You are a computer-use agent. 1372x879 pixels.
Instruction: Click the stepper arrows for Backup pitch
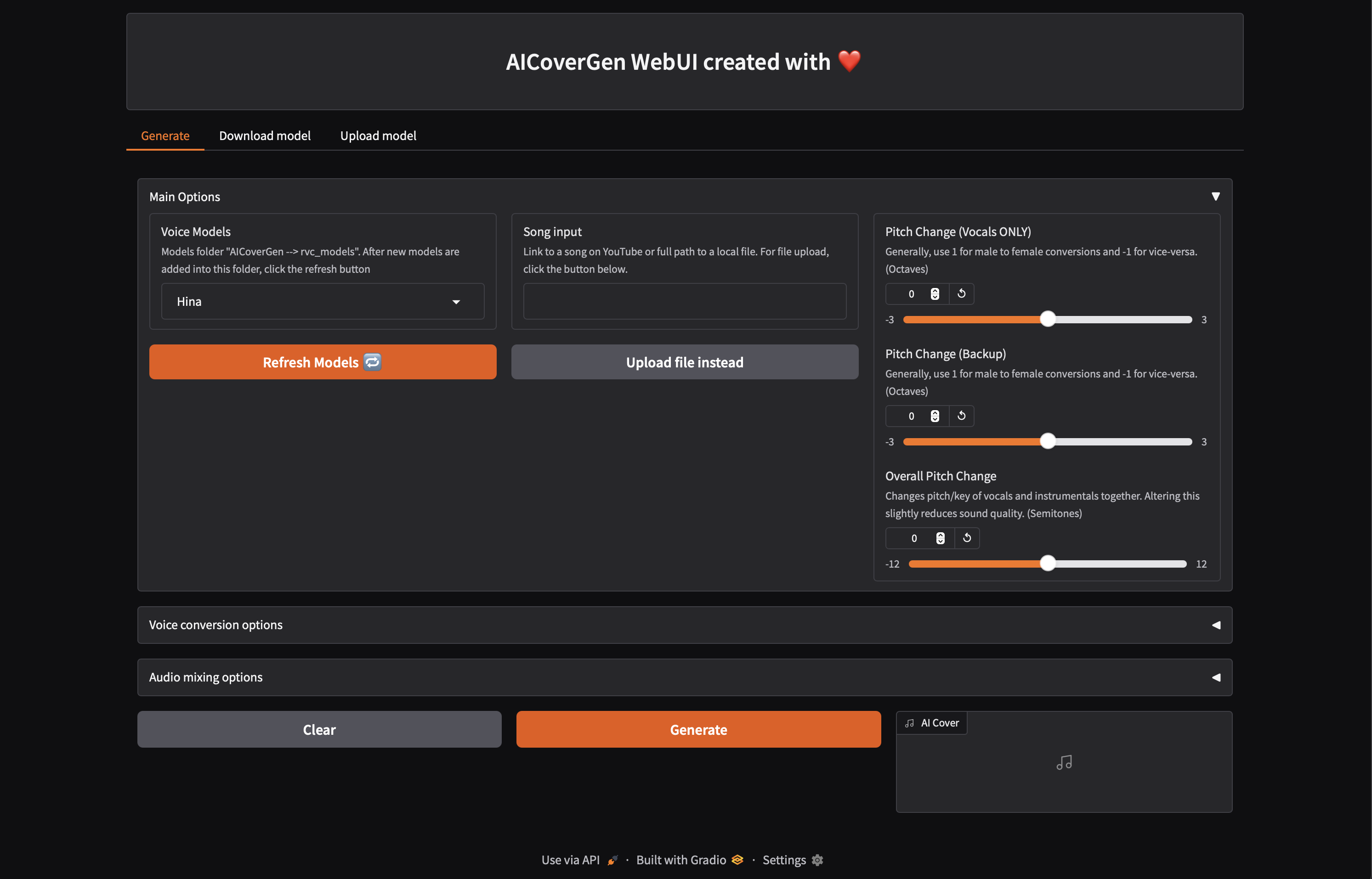(x=935, y=416)
